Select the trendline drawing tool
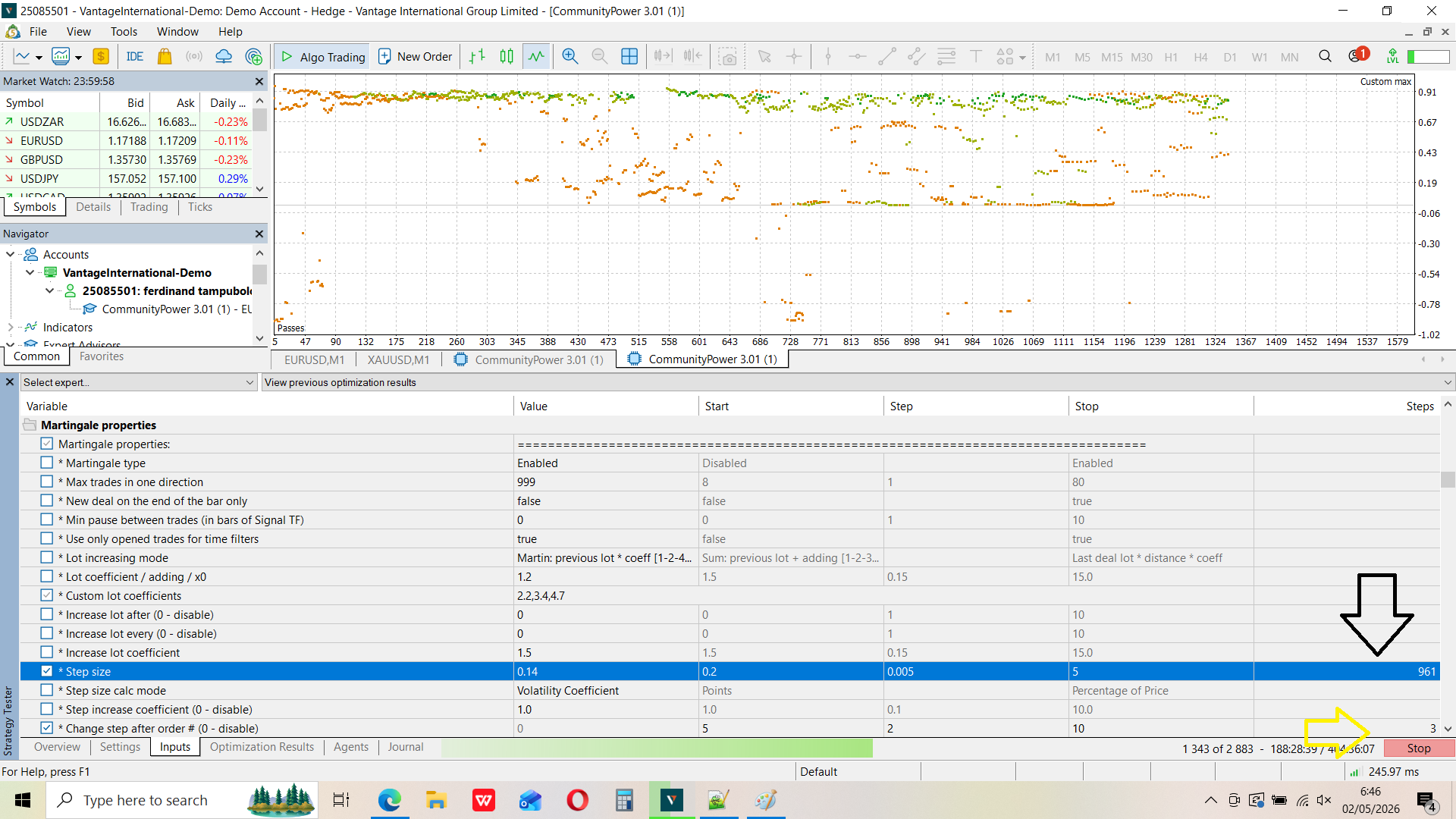 point(887,57)
